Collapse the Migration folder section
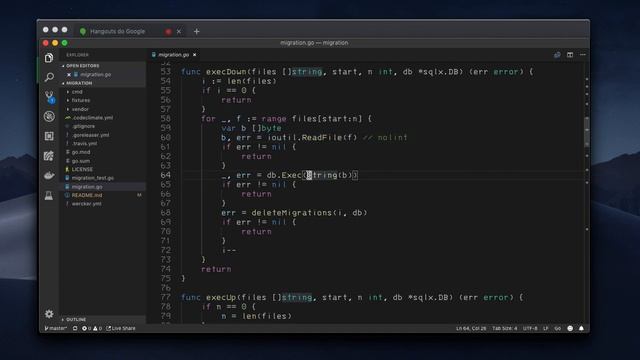This screenshot has height=360, width=640. pos(102,83)
